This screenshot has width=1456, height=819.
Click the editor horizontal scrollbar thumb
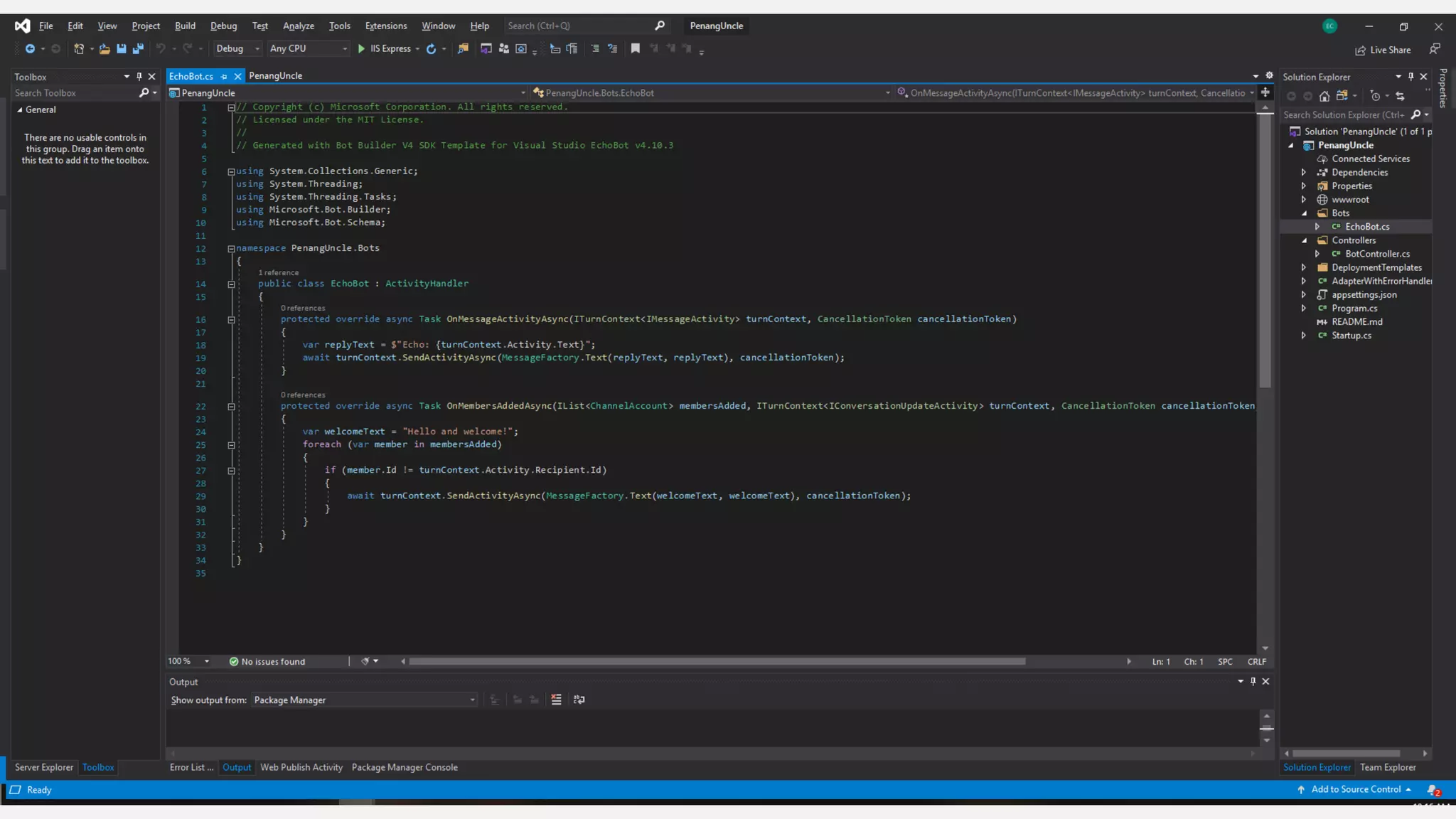click(717, 661)
